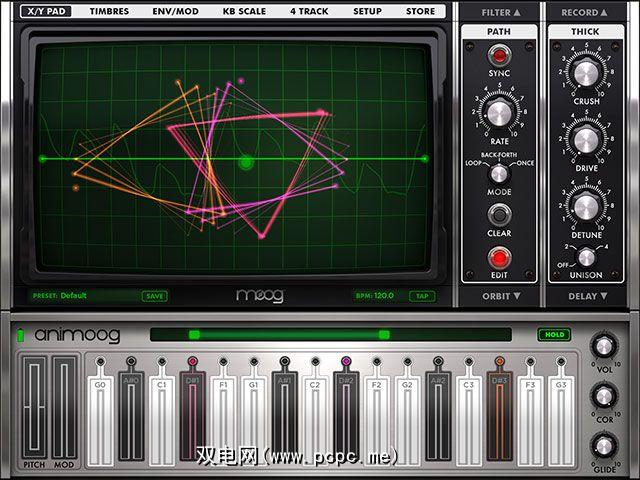Image resolution: width=640 pixels, height=480 pixels.
Task: Click the indicator light above C2 key
Action: pos(315,361)
